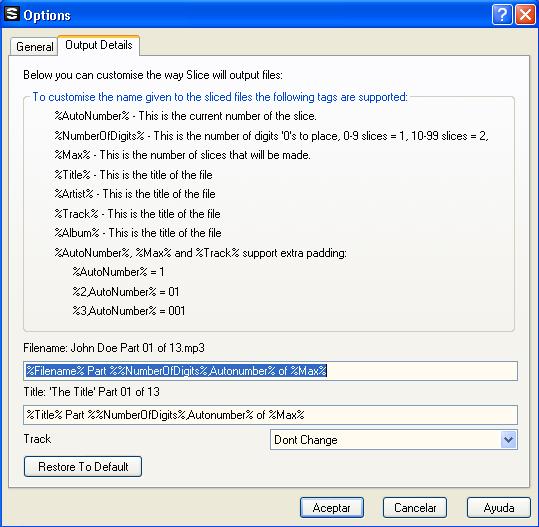Click the %Album% tag description line
The width and height of the screenshot is (539, 527).
click(138, 233)
